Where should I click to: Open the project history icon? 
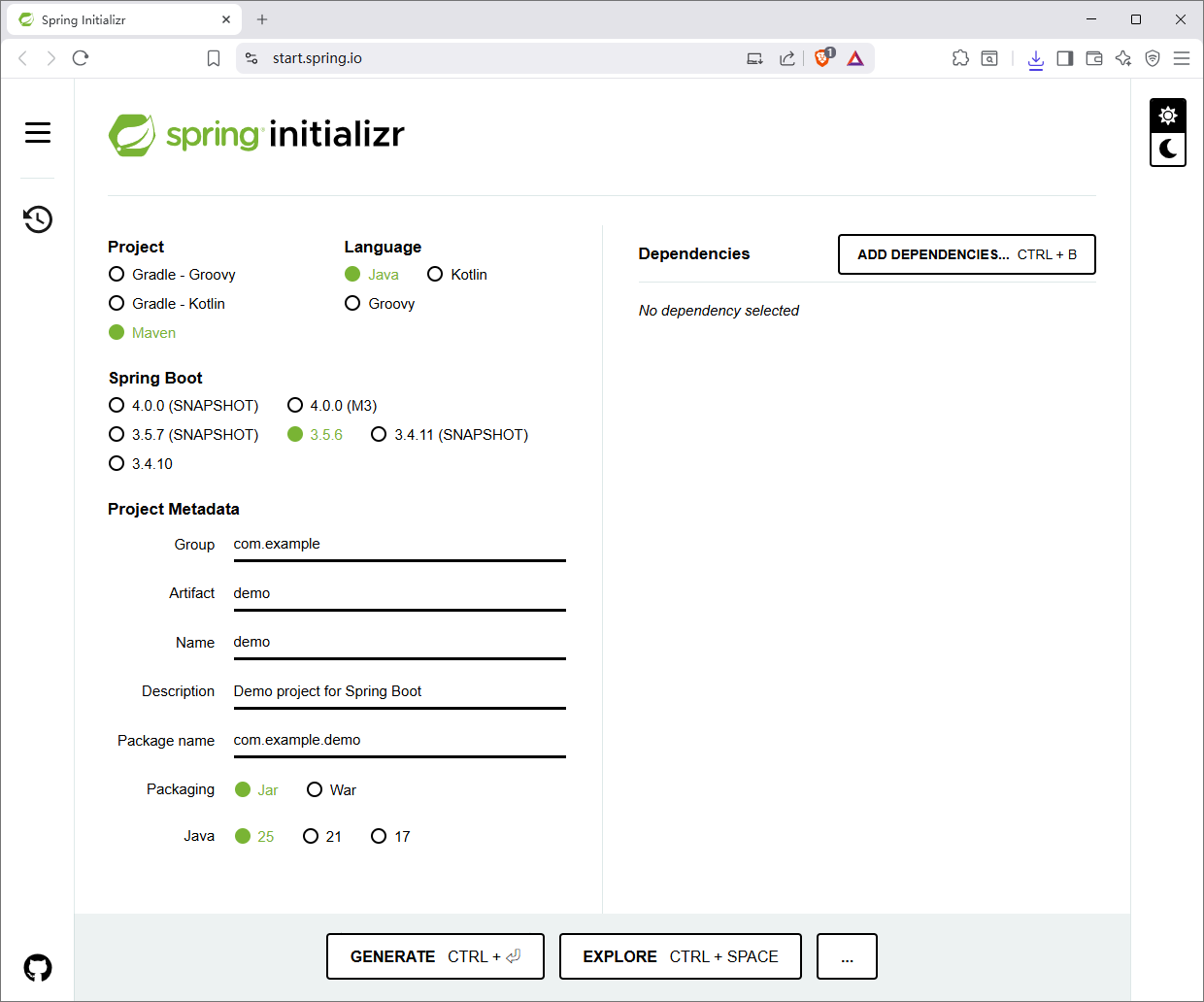[38, 219]
